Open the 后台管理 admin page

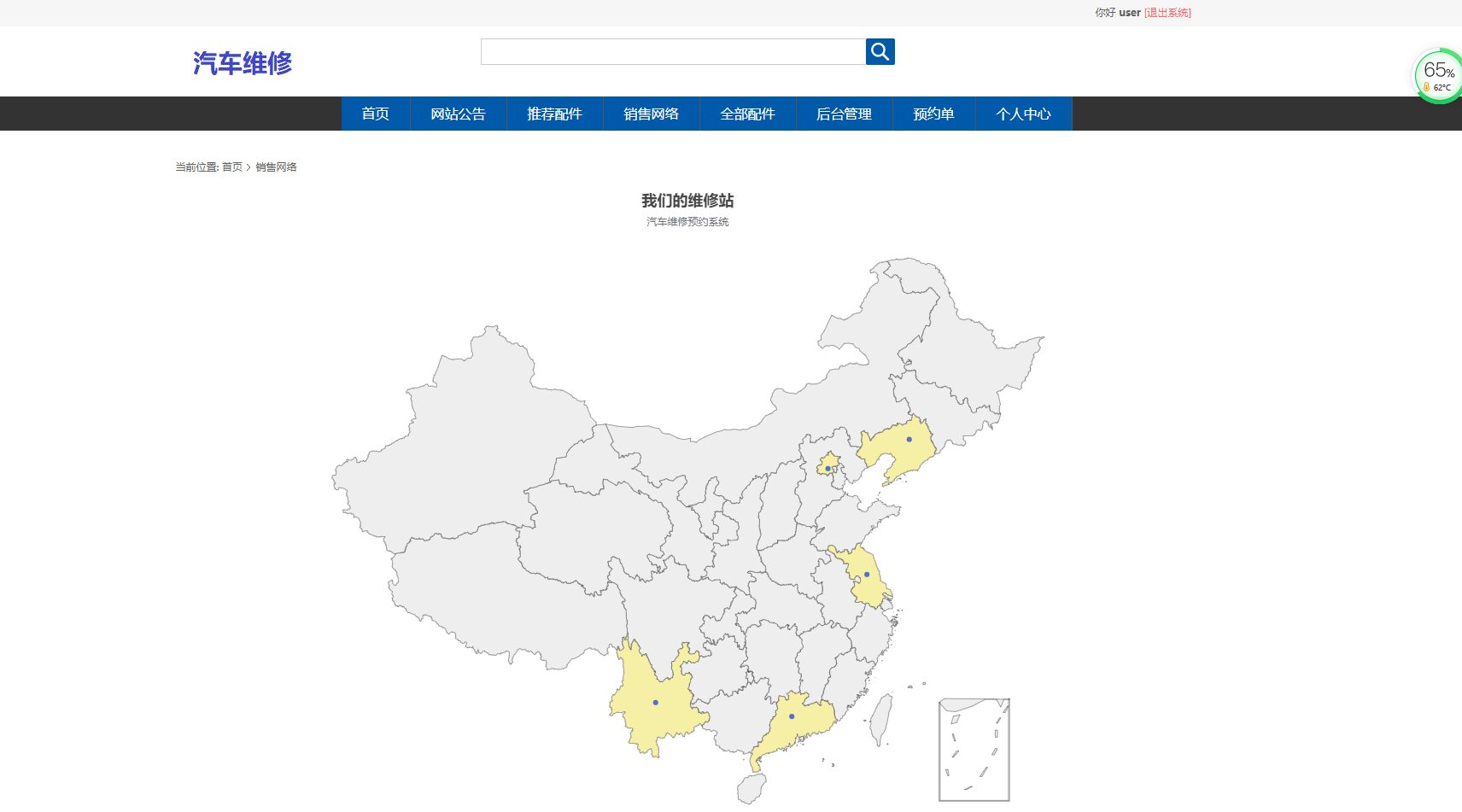pyautogui.click(x=844, y=114)
